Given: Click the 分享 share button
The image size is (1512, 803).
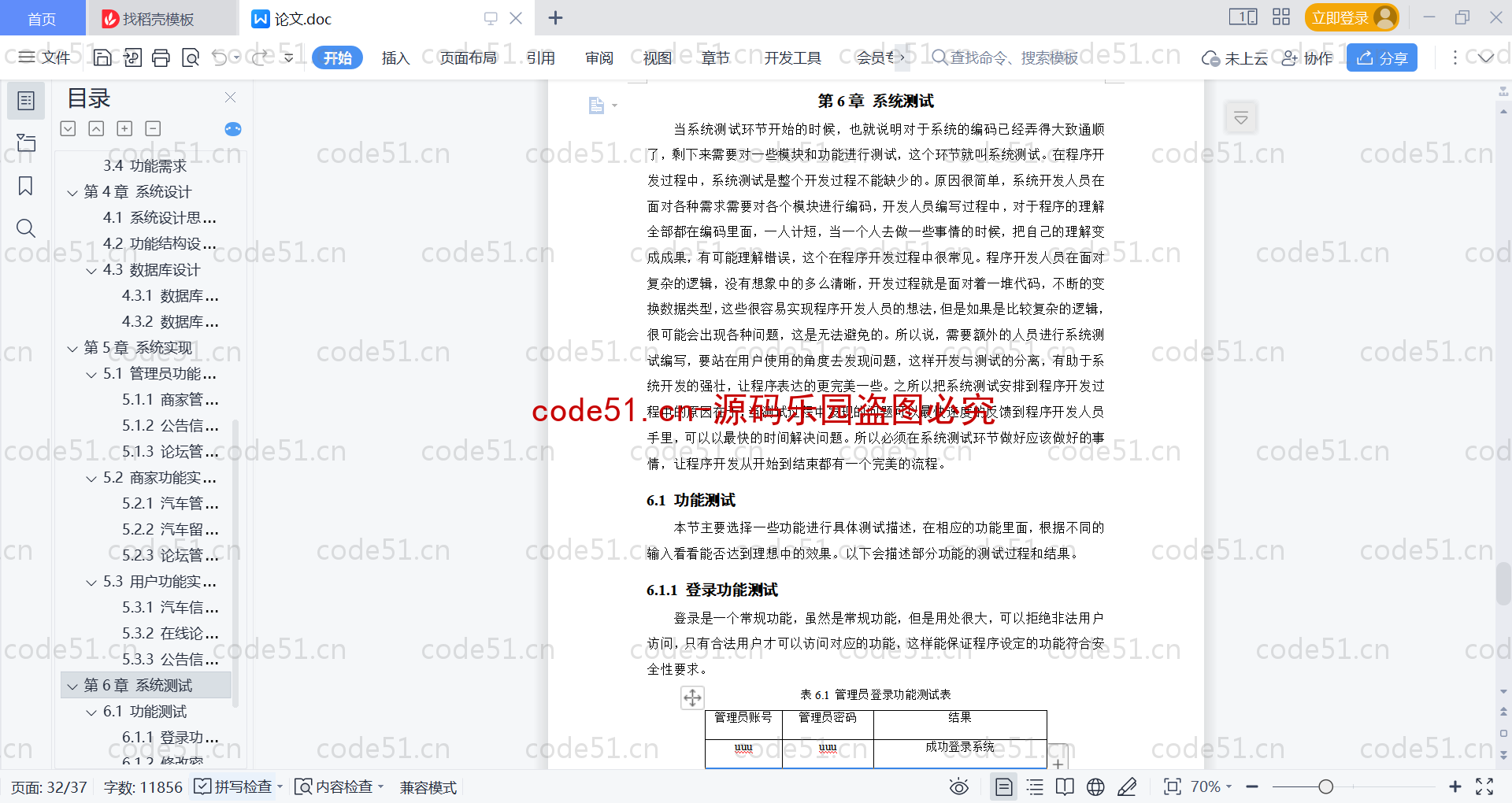Looking at the screenshot, I should click(1382, 57).
